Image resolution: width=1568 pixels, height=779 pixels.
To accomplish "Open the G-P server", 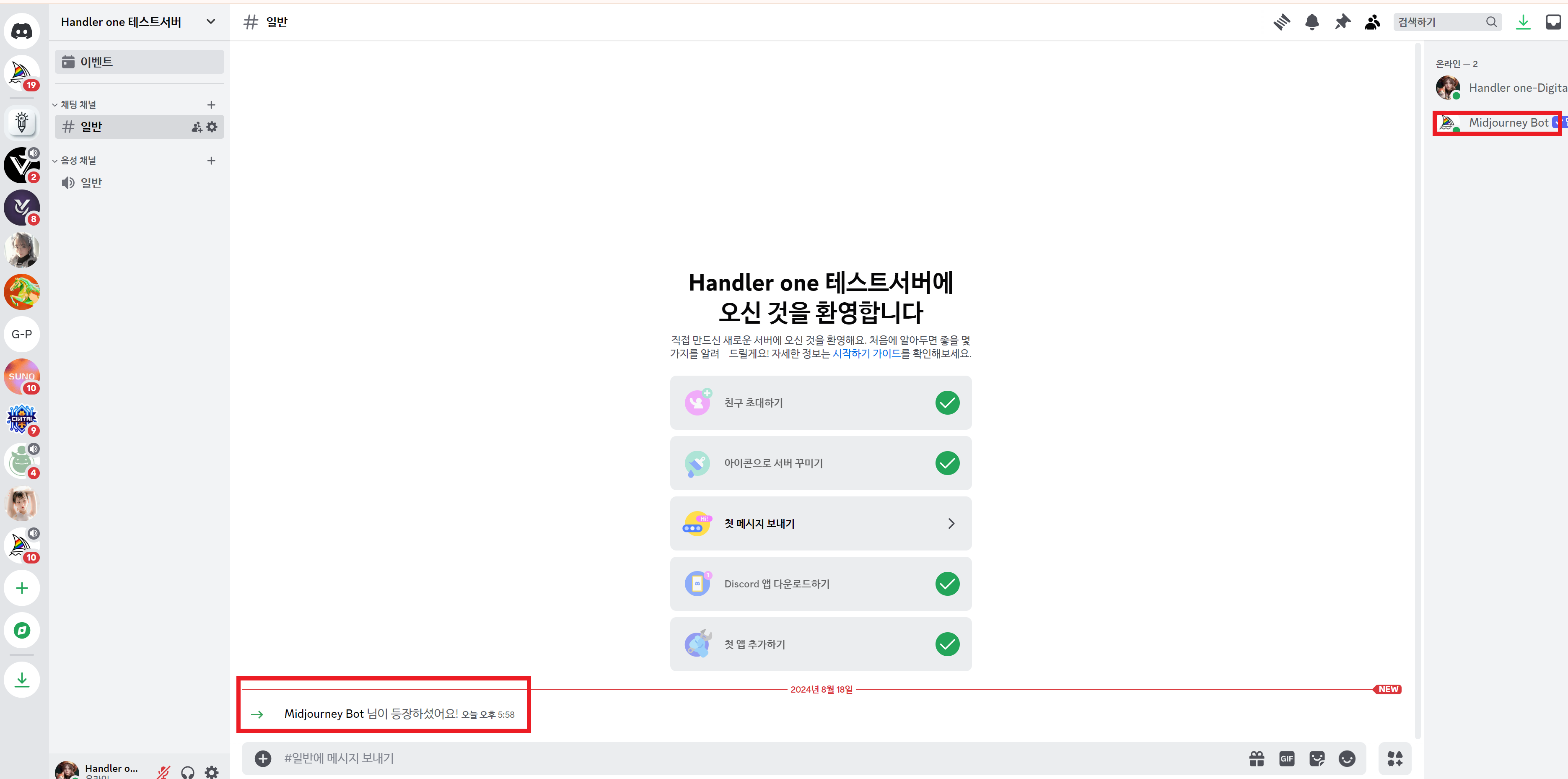I will tap(22, 334).
